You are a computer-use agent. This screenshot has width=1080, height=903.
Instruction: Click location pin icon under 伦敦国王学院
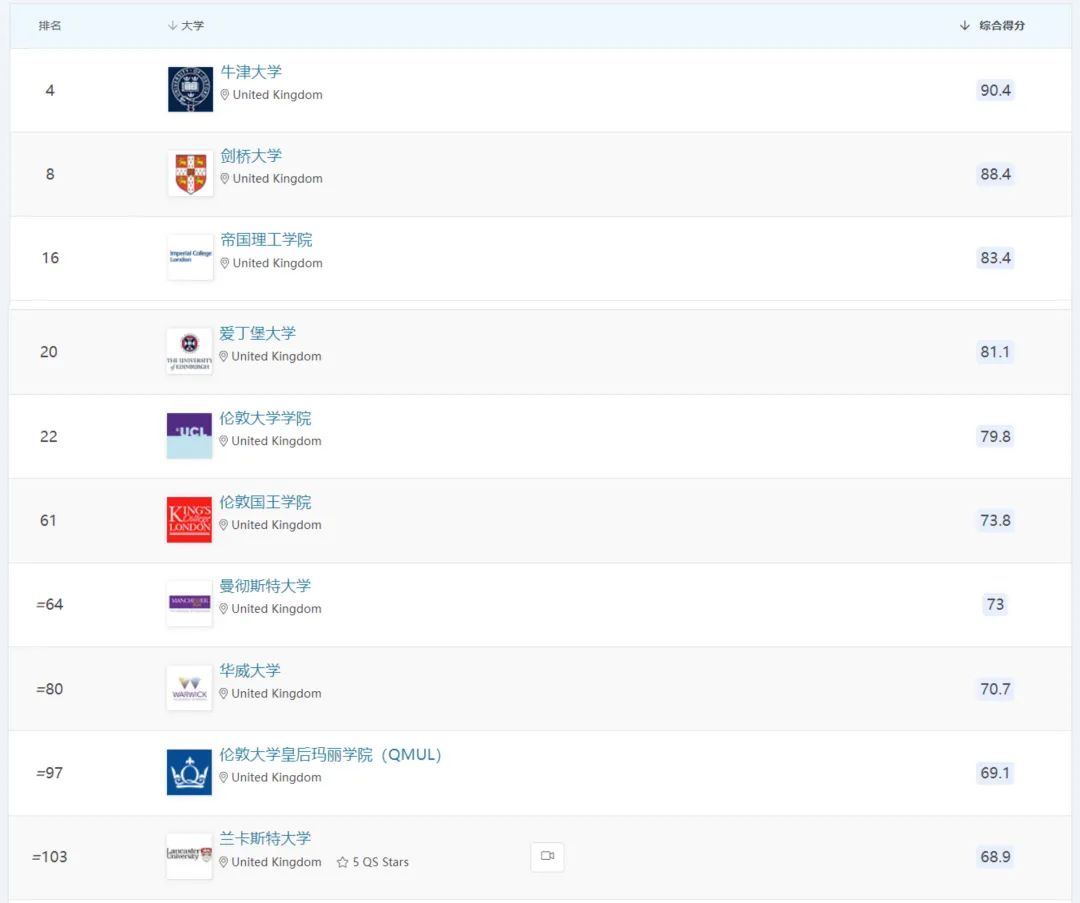coord(223,525)
